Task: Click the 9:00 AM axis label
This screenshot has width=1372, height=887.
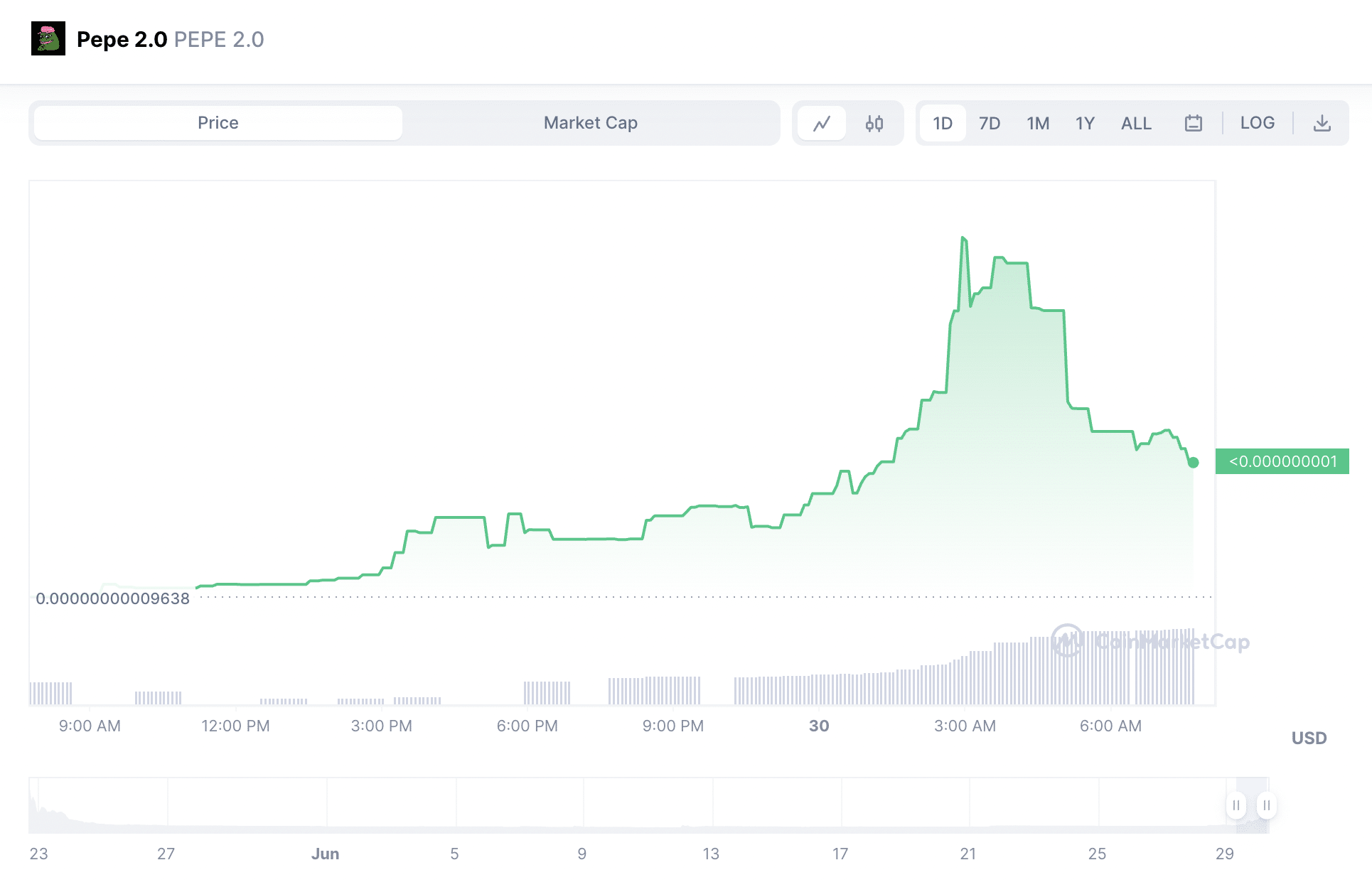Action: coord(90,726)
